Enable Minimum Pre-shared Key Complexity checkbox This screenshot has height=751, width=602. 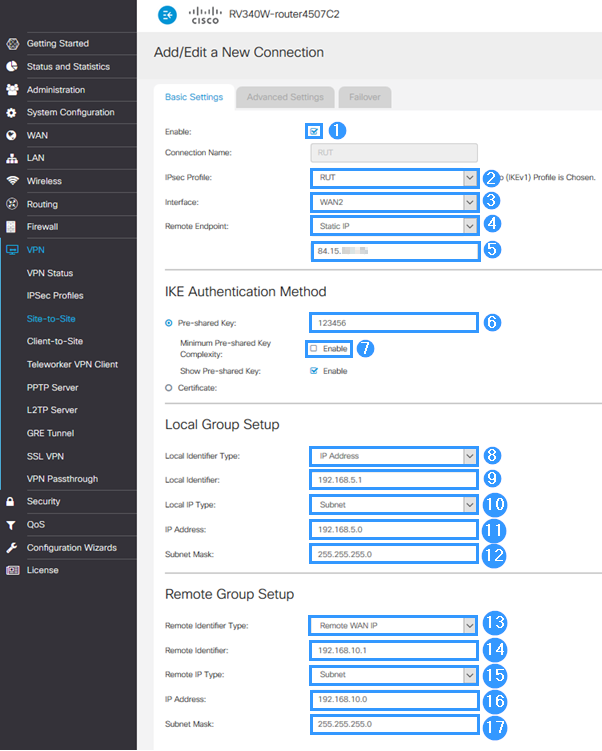tap(314, 348)
